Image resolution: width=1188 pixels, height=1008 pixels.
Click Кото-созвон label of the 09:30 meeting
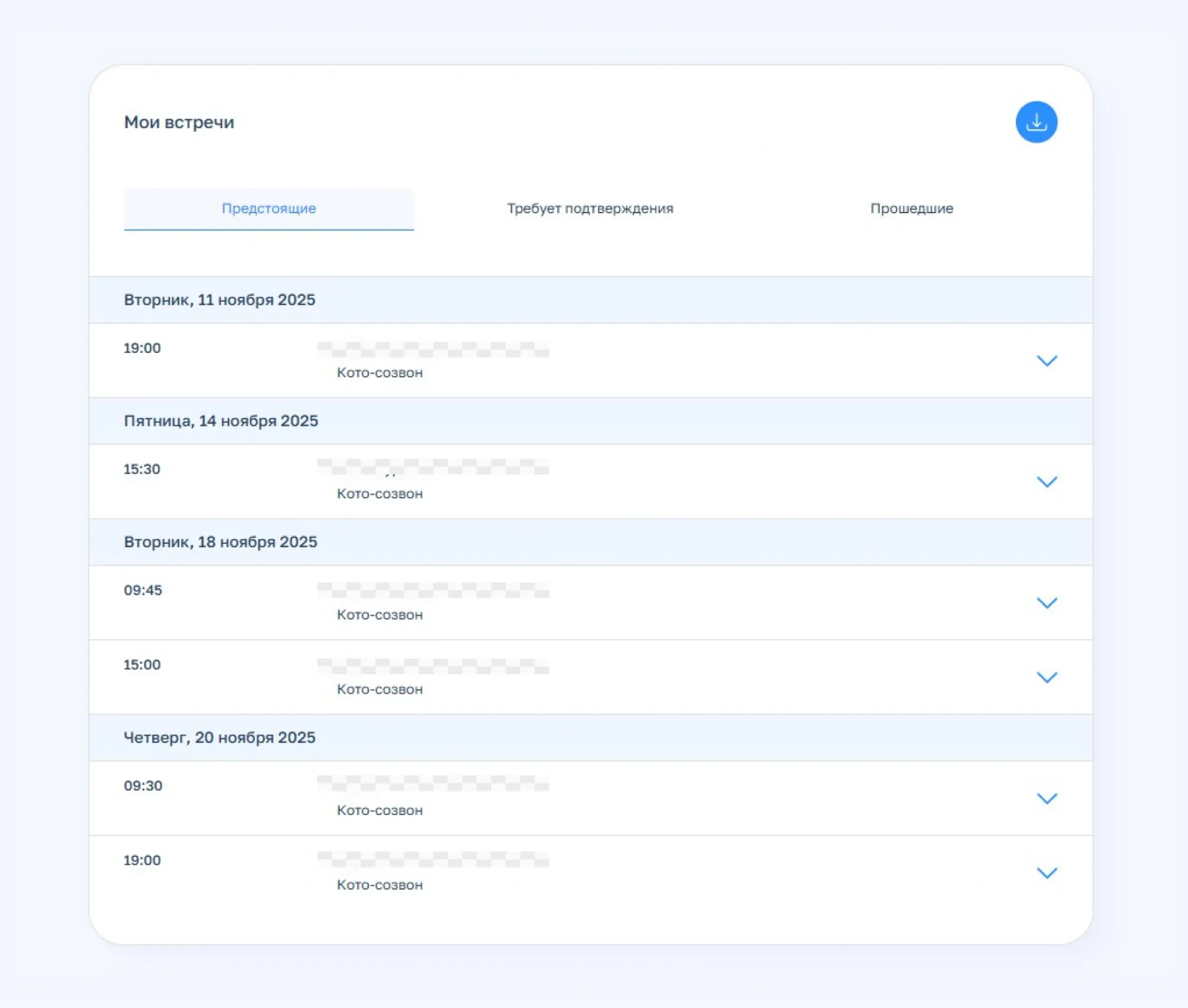(380, 810)
